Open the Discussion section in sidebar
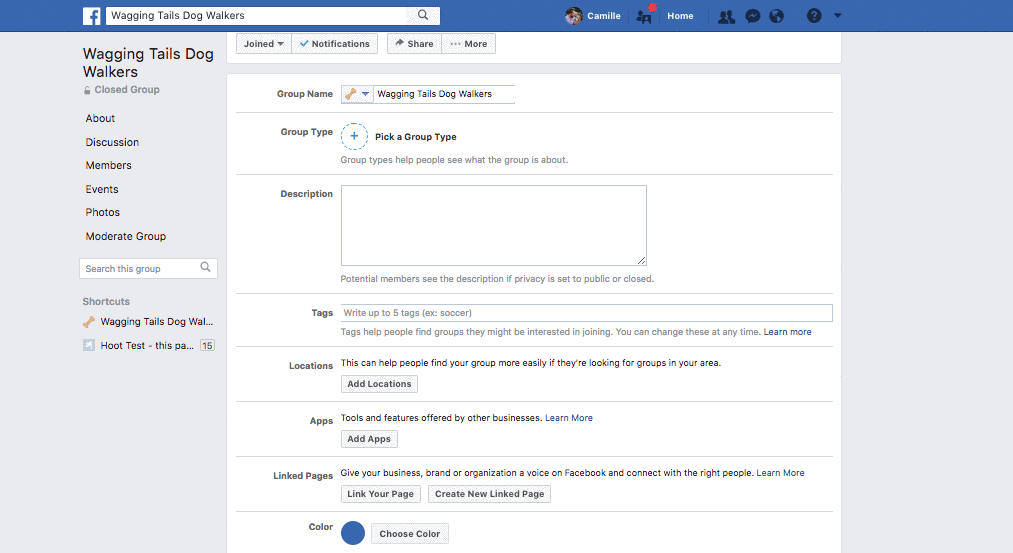1013x553 pixels. point(112,142)
